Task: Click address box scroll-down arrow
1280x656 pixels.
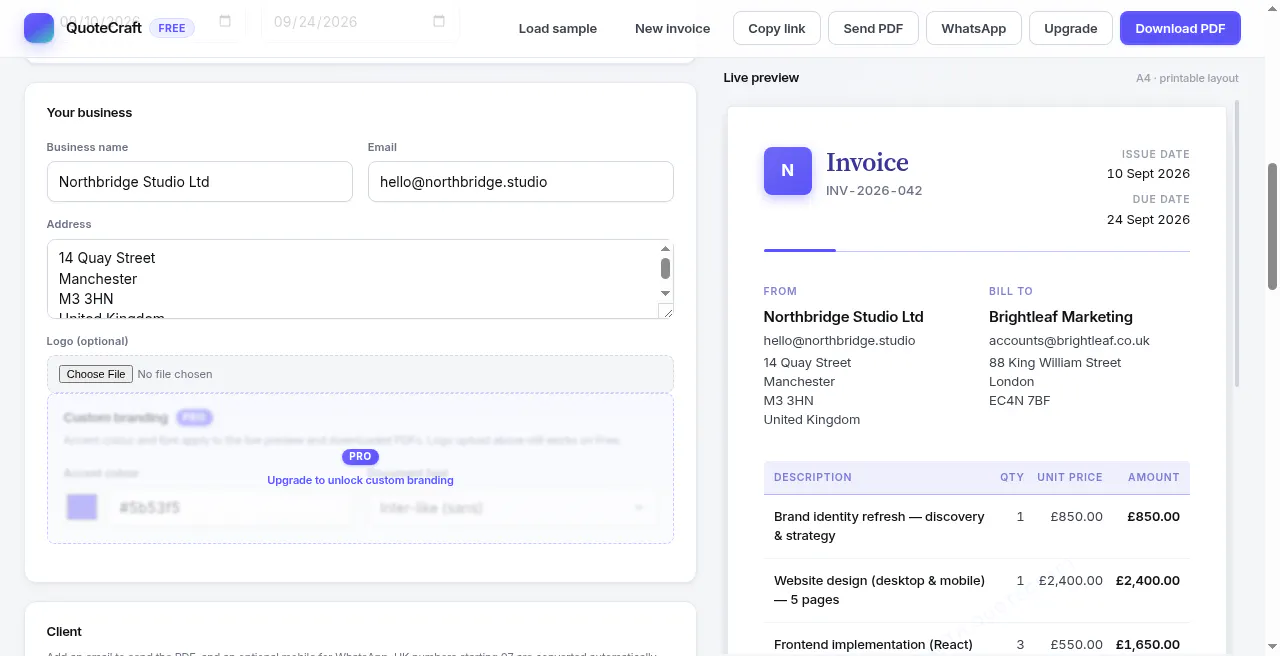Action: click(665, 293)
